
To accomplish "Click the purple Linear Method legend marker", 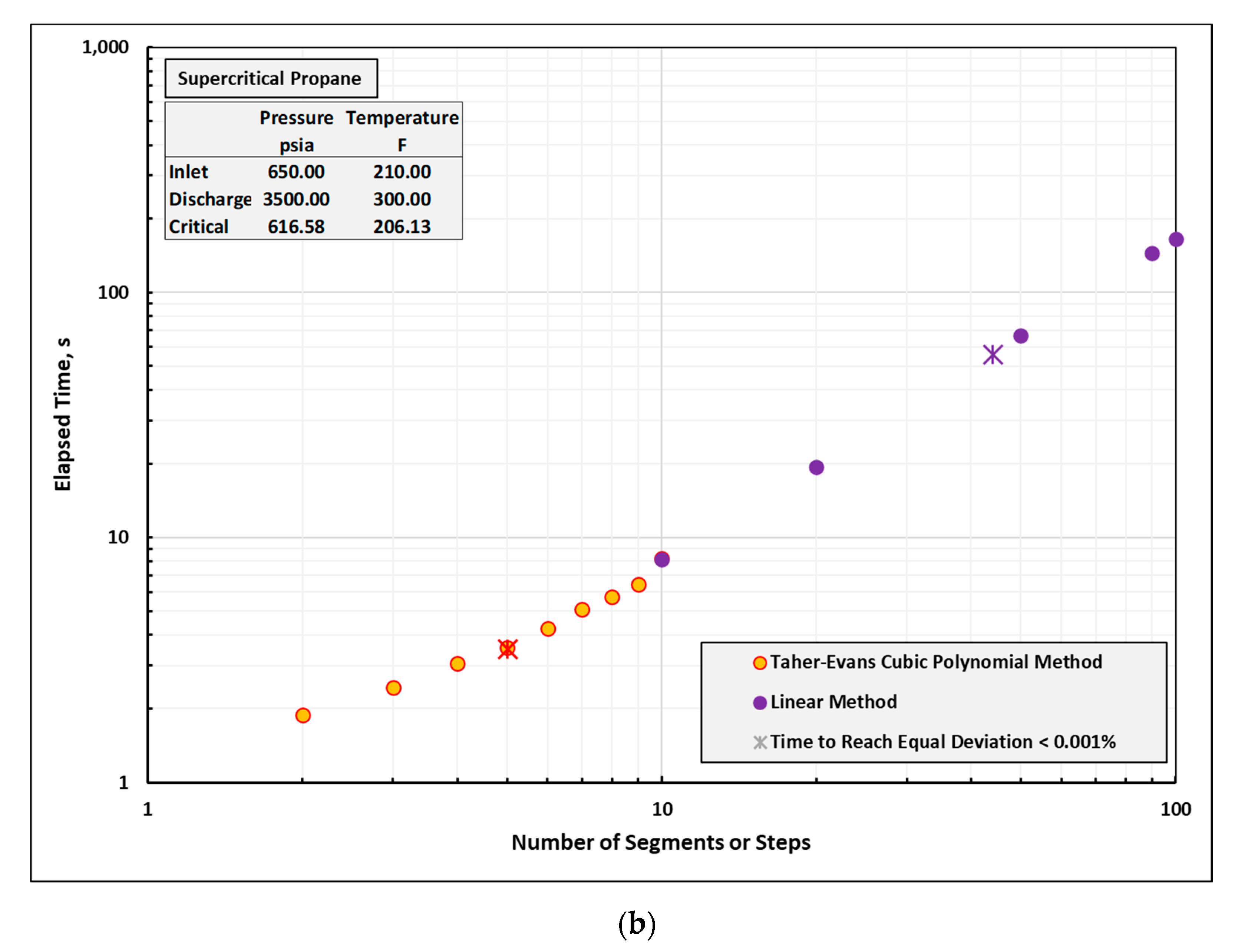I will [759, 703].
